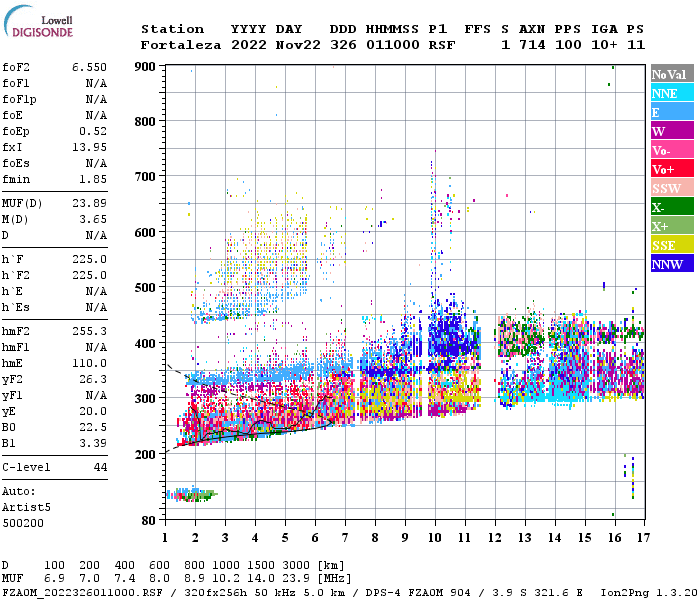Click the Ion2Png 1.3.20 version text

[649, 593]
